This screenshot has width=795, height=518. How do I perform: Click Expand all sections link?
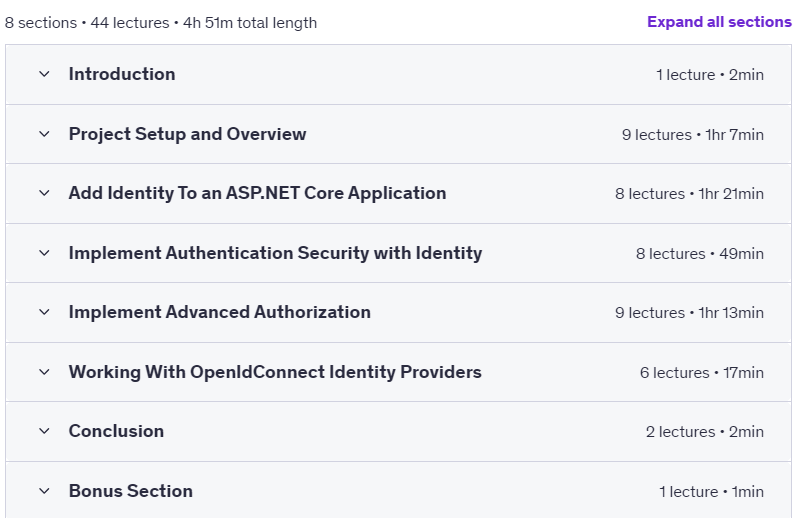tap(719, 22)
